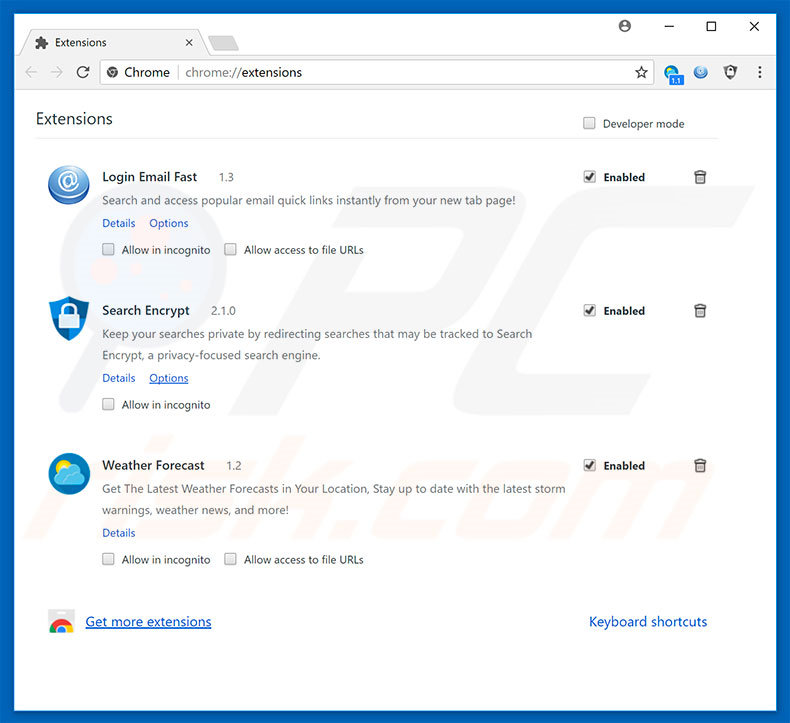Minimize the Chrome window
Viewport: 790px width, 723px height.
click(669, 26)
